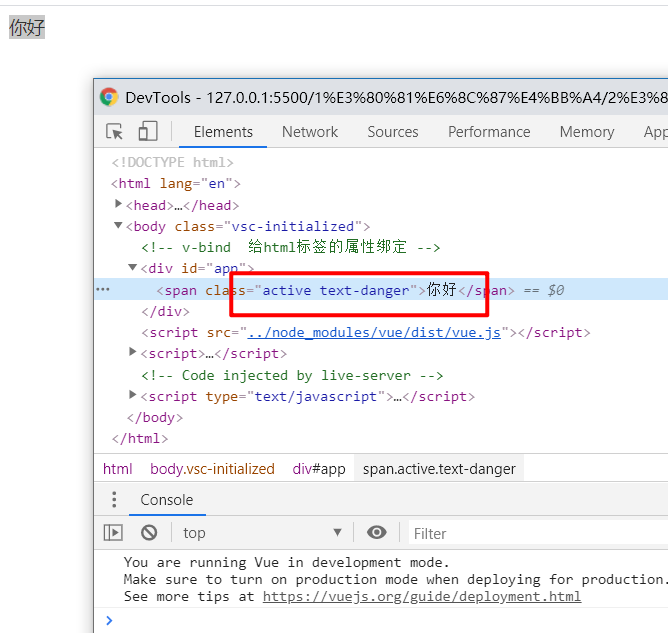Click the "Make sure to turn on production mode" console line
This screenshot has width=668, height=633.
pos(394,579)
